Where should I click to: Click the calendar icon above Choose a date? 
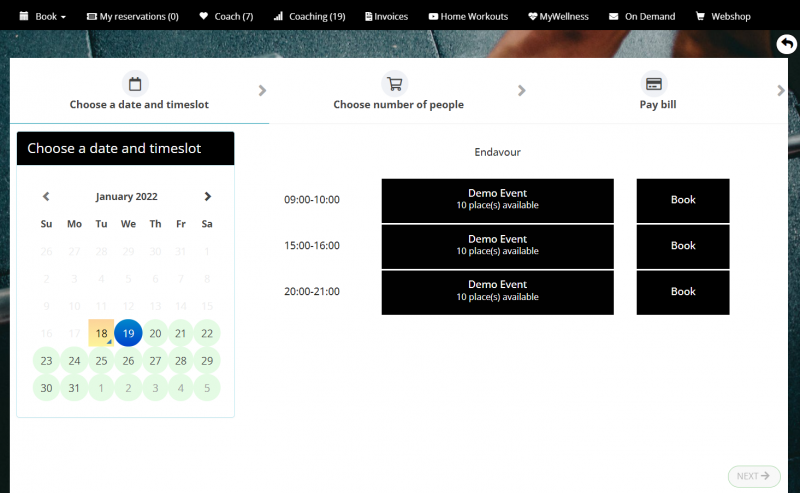pyautogui.click(x=135, y=84)
